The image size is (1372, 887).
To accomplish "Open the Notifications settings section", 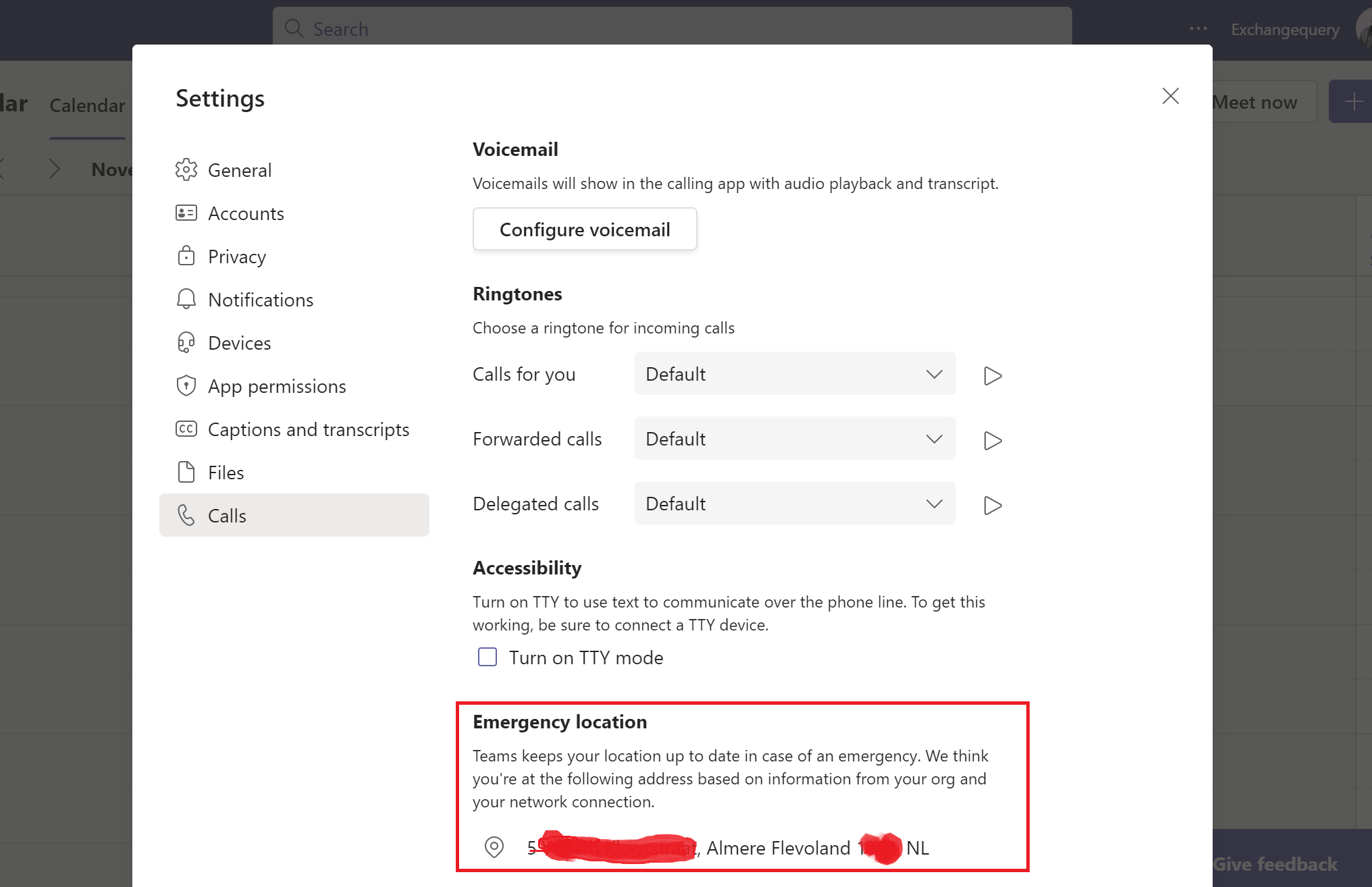I will point(261,300).
